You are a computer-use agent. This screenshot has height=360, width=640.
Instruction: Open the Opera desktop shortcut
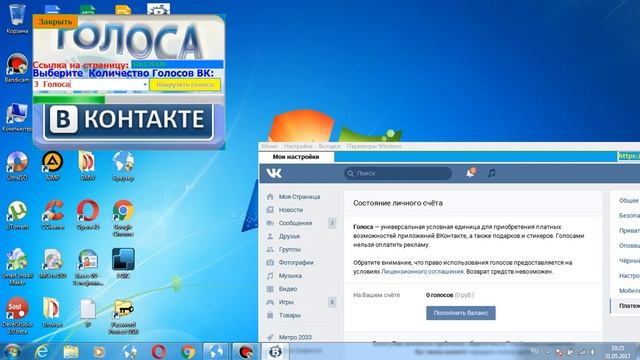tap(88, 215)
